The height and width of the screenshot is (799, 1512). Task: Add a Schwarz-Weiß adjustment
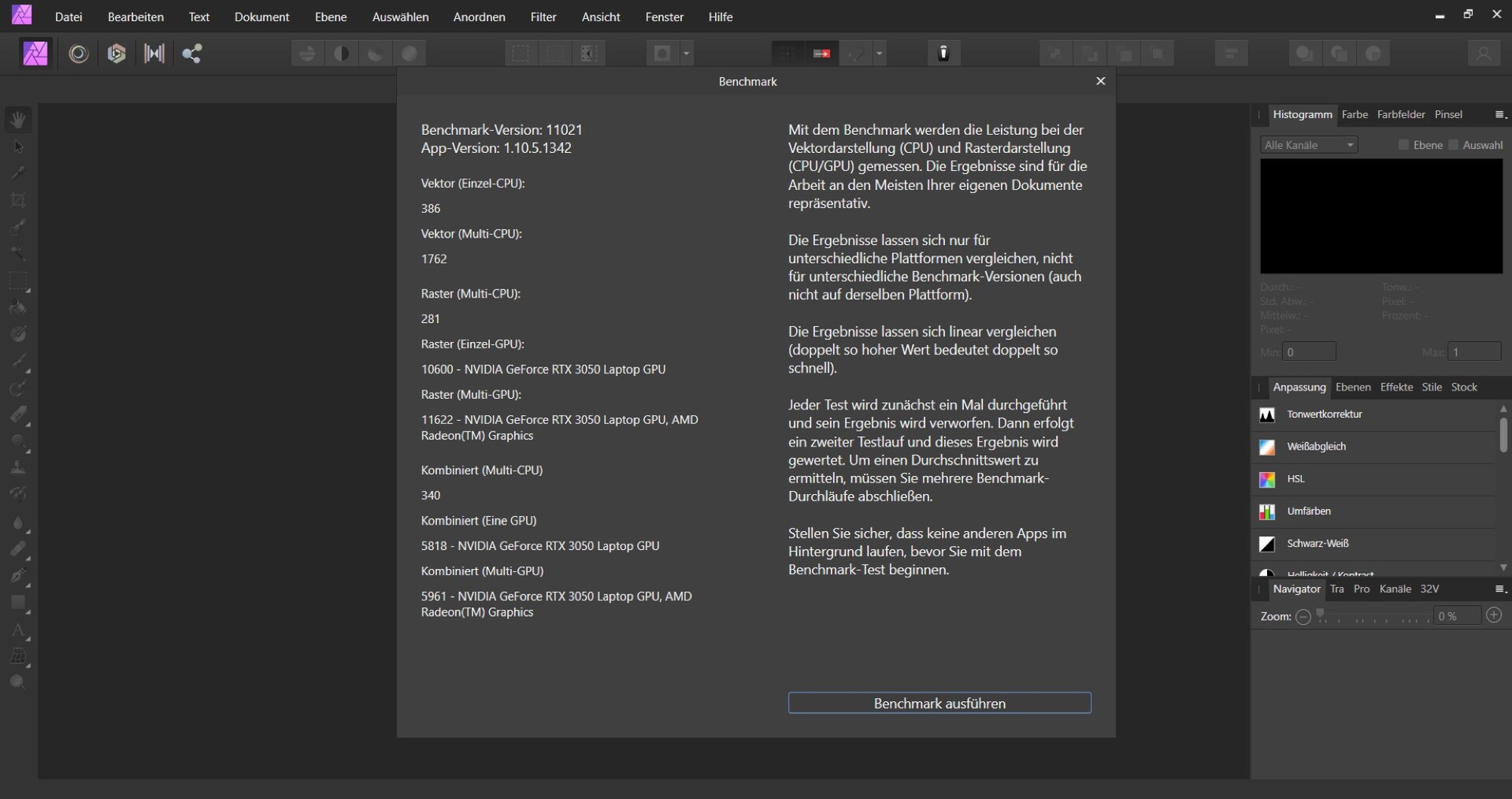(x=1373, y=544)
